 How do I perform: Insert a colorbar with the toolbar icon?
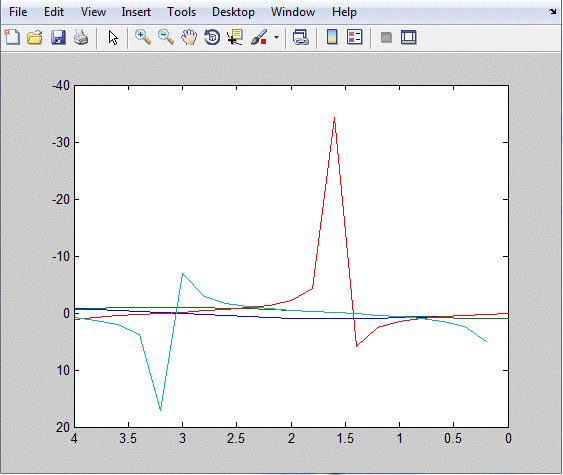point(332,37)
